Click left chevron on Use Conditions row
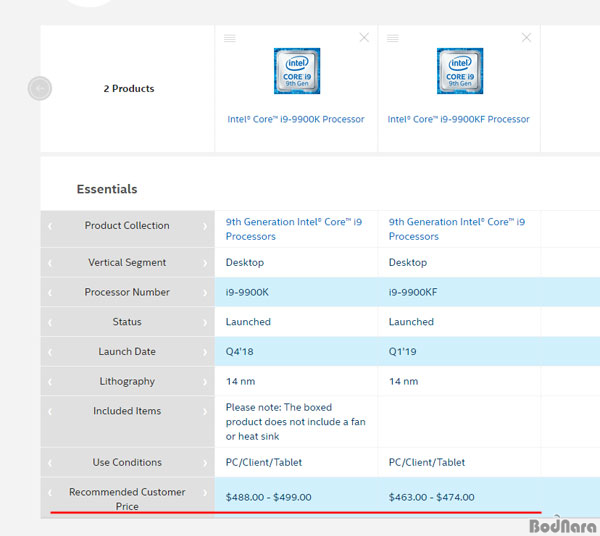Image resolution: width=600 pixels, height=536 pixels. tap(50, 463)
